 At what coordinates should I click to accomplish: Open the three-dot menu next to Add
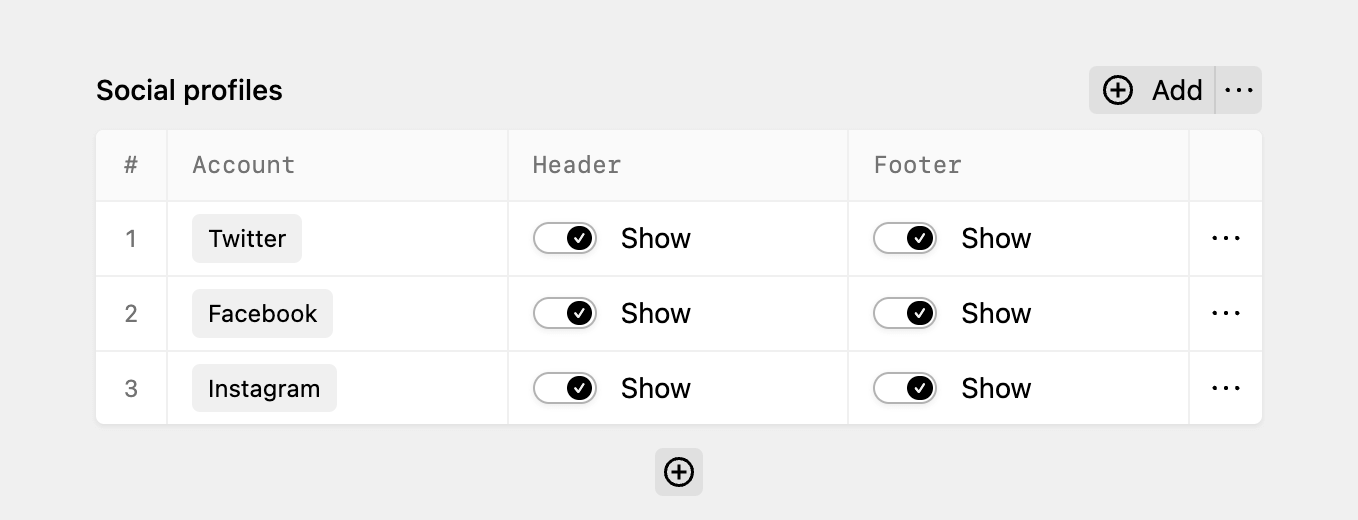click(1239, 90)
